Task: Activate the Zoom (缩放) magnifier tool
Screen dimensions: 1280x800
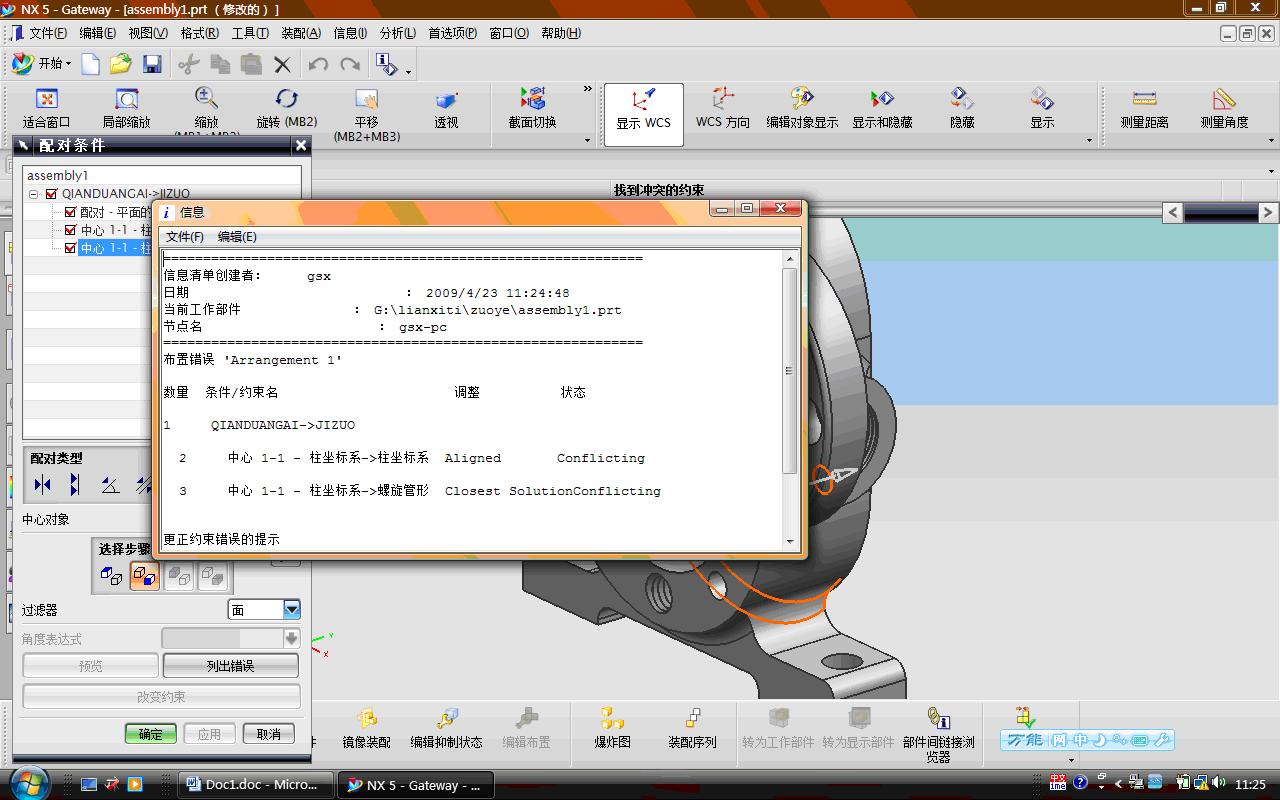Action: (206, 109)
